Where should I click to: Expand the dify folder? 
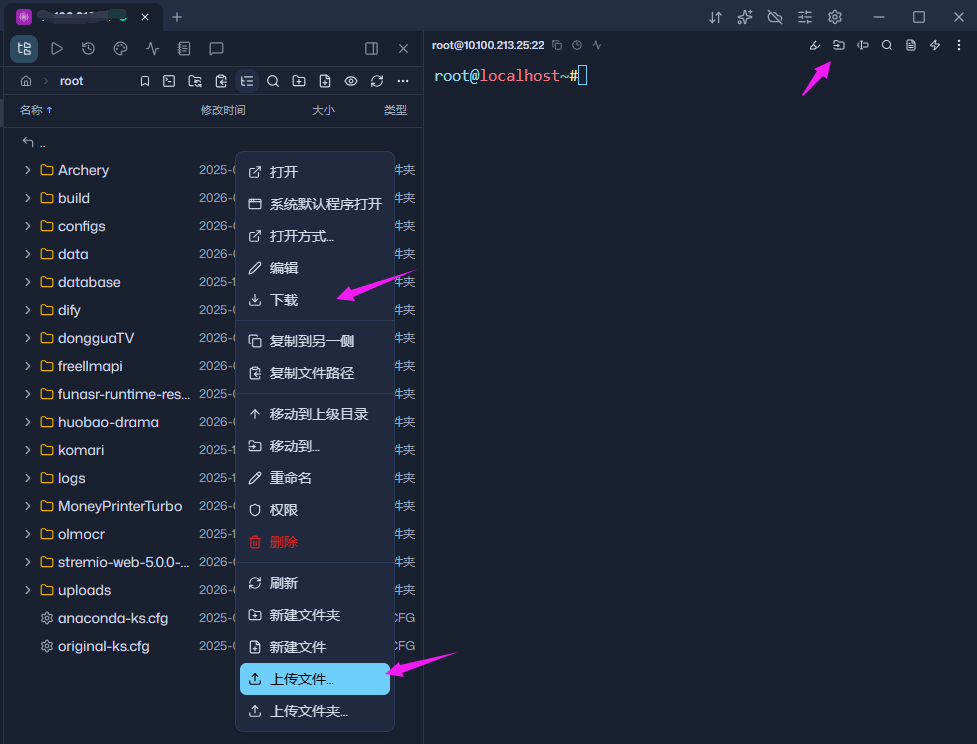27,310
